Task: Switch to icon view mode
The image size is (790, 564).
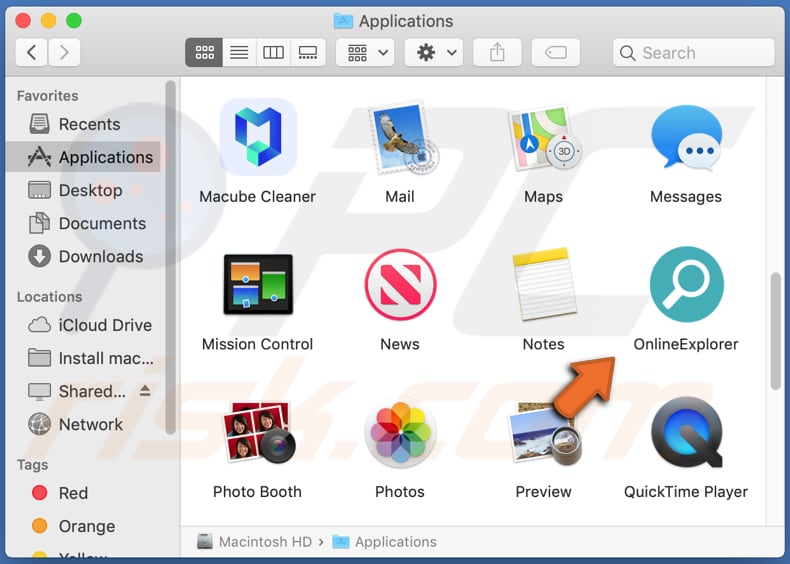Action: [205, 53]
